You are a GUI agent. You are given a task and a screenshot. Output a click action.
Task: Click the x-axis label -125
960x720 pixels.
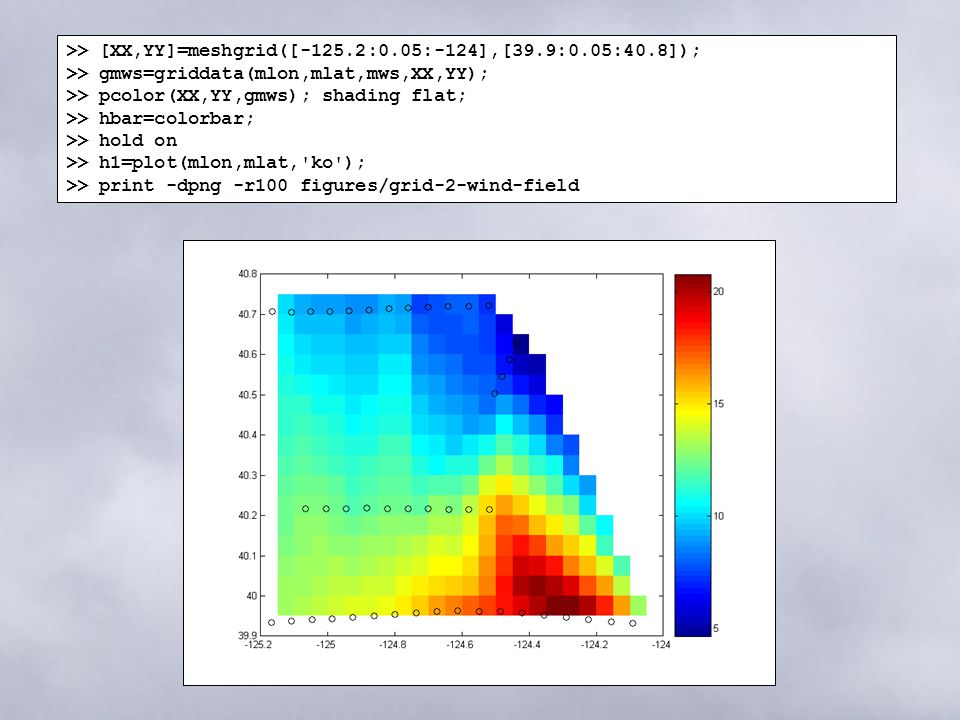pyautogui.click(x=326, y=645)
